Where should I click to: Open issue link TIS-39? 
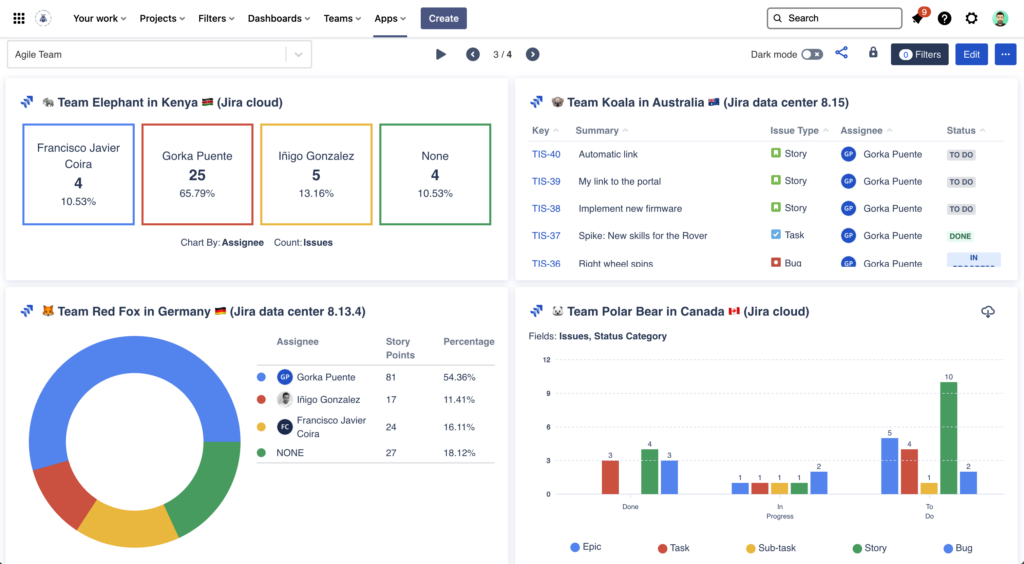pyautogui.click(x=546, y=181)
